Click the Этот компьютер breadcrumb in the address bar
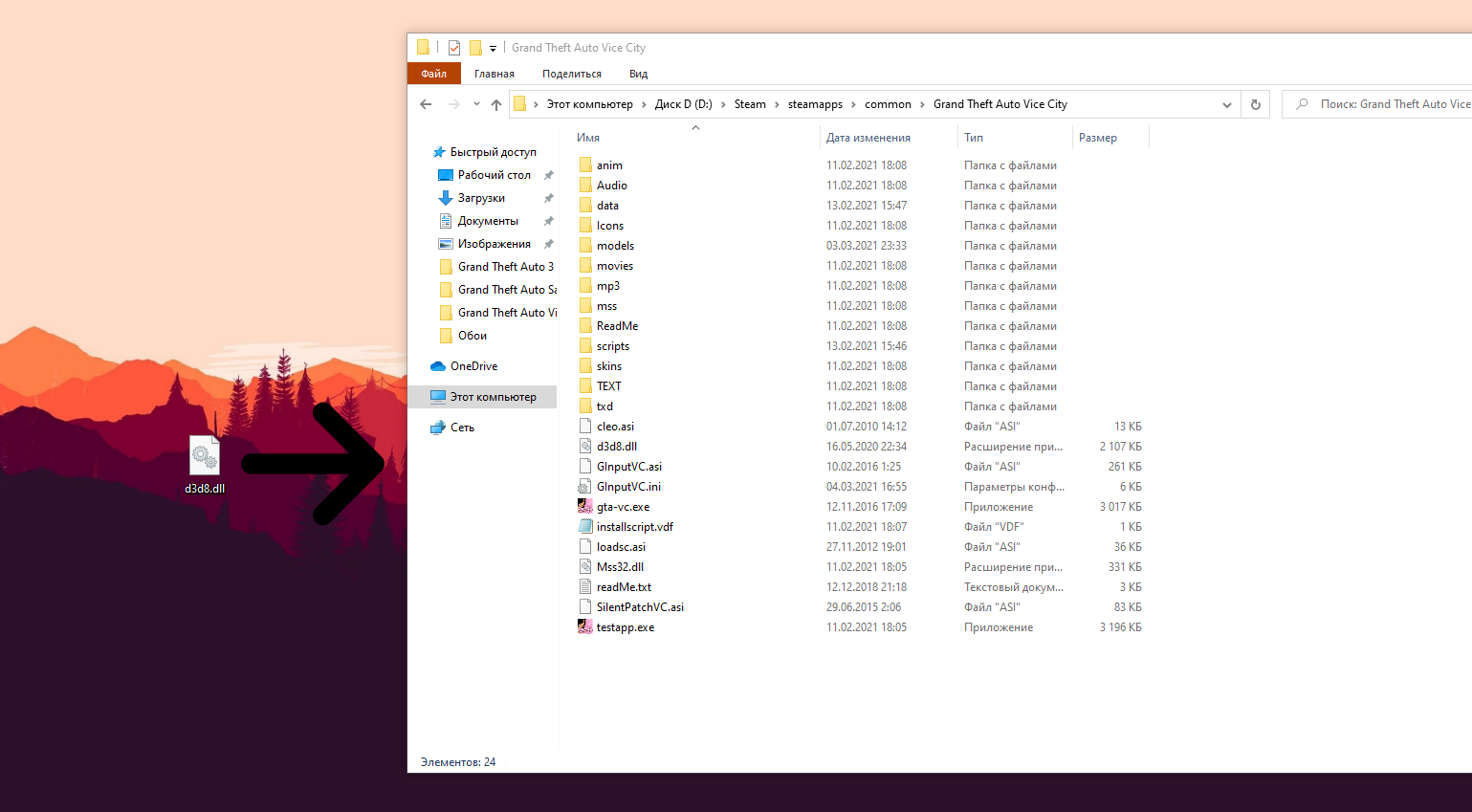 [589, 104]
